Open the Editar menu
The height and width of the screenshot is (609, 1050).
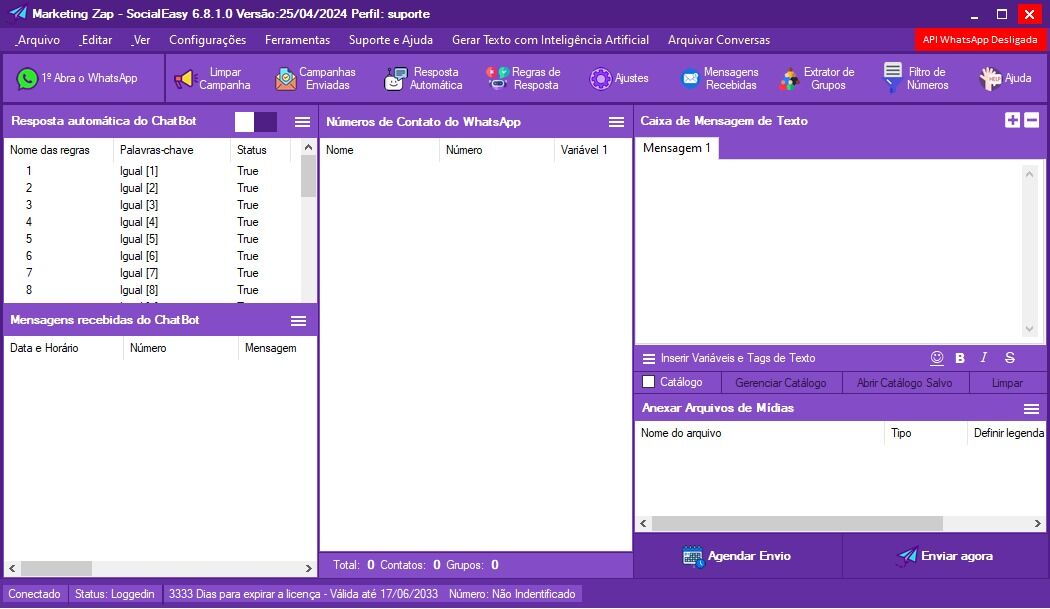click(96, 40)
